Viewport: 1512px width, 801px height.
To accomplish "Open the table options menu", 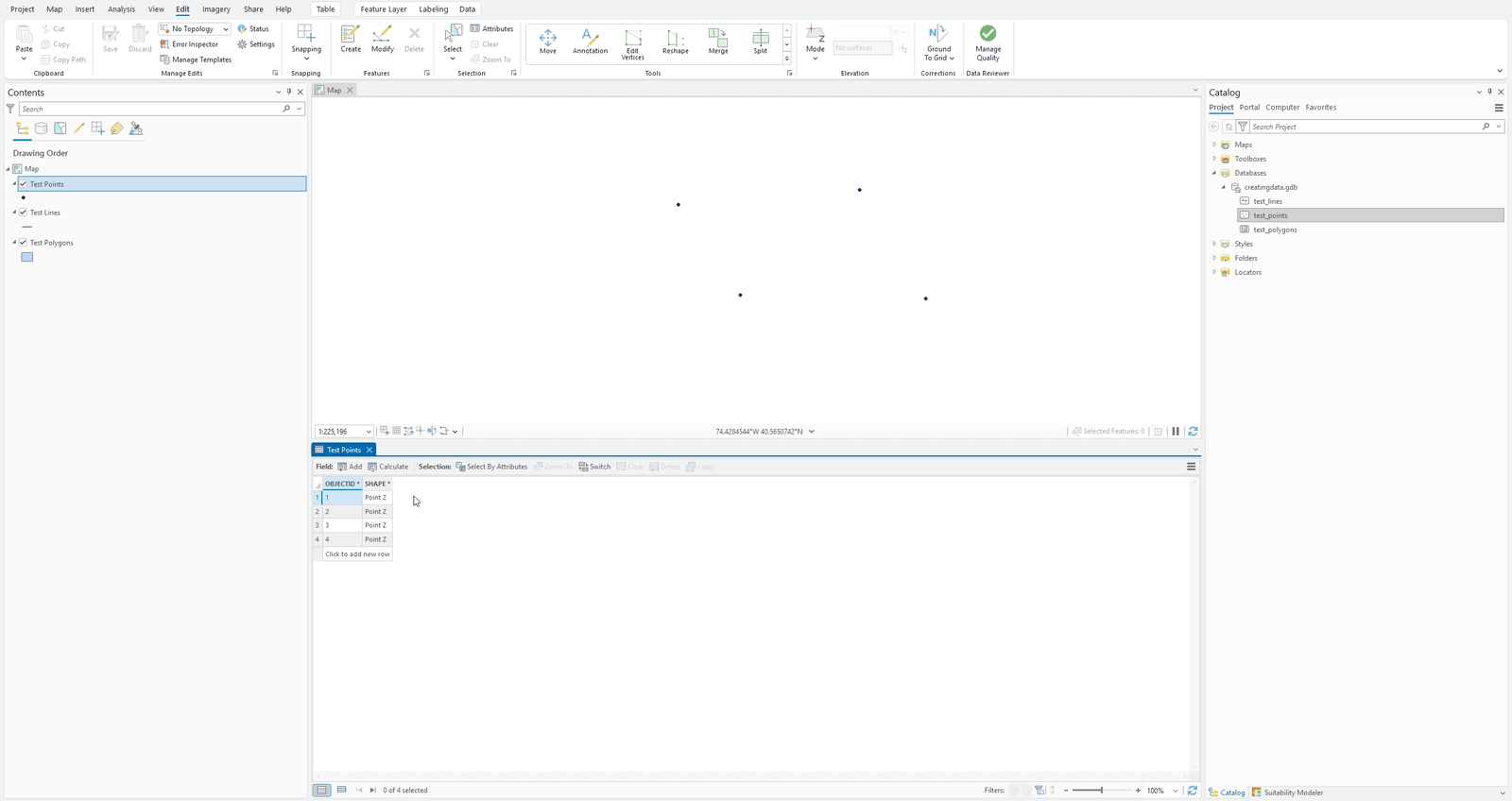I will 1191,467.
